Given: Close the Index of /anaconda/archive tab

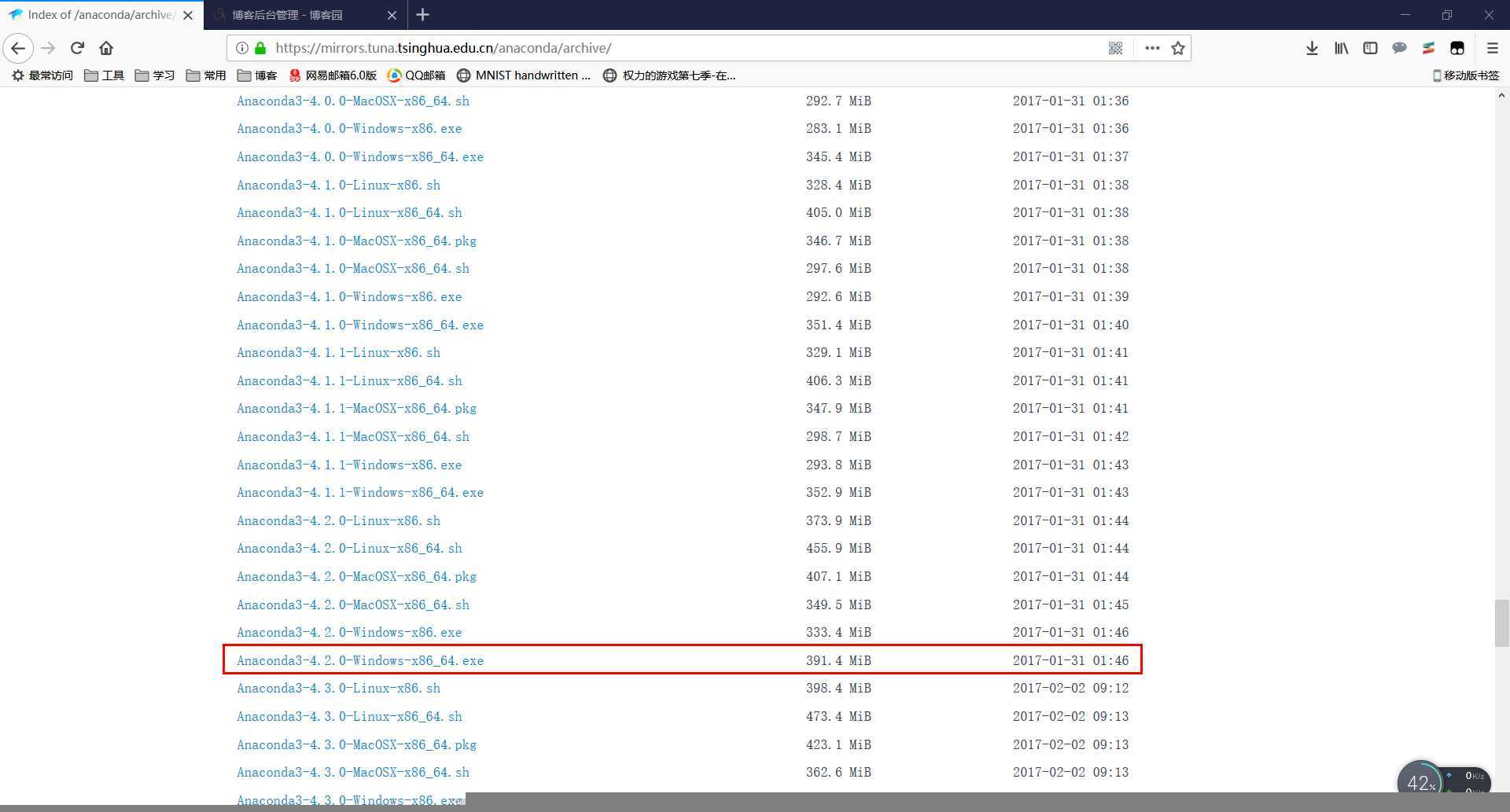Looking at the screenshot, I should point(188,15).
